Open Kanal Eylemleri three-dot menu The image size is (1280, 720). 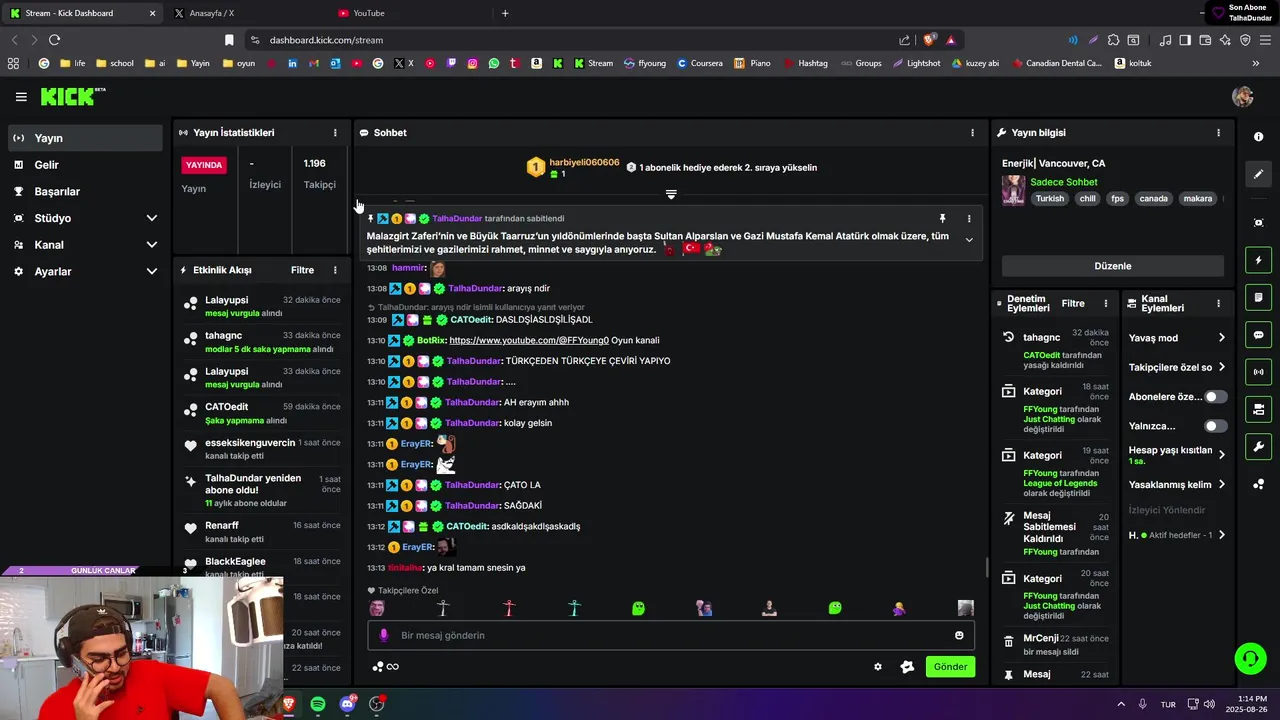point(1218,303)
